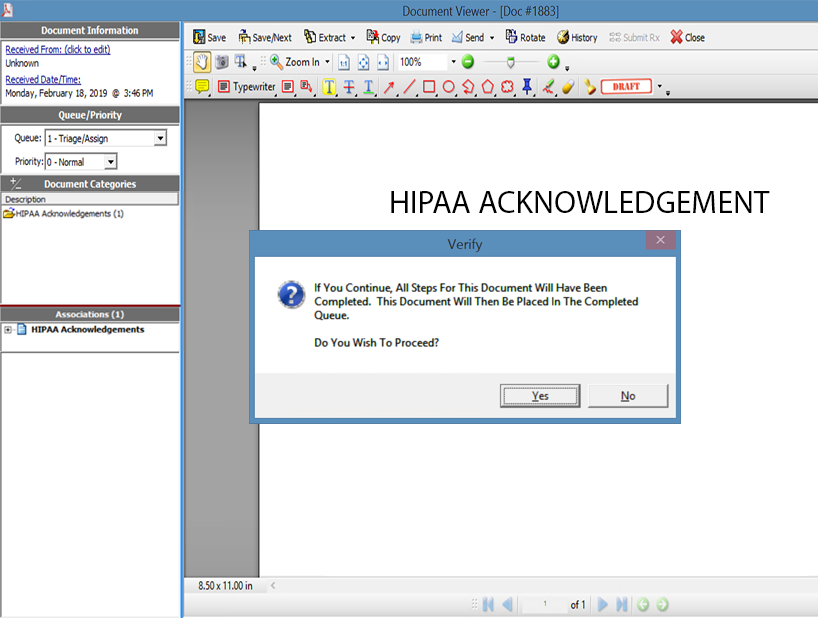Image resolution: width=818 pixels, height=618 pixels.
Task: Print the current document
Action: point(426,38)
